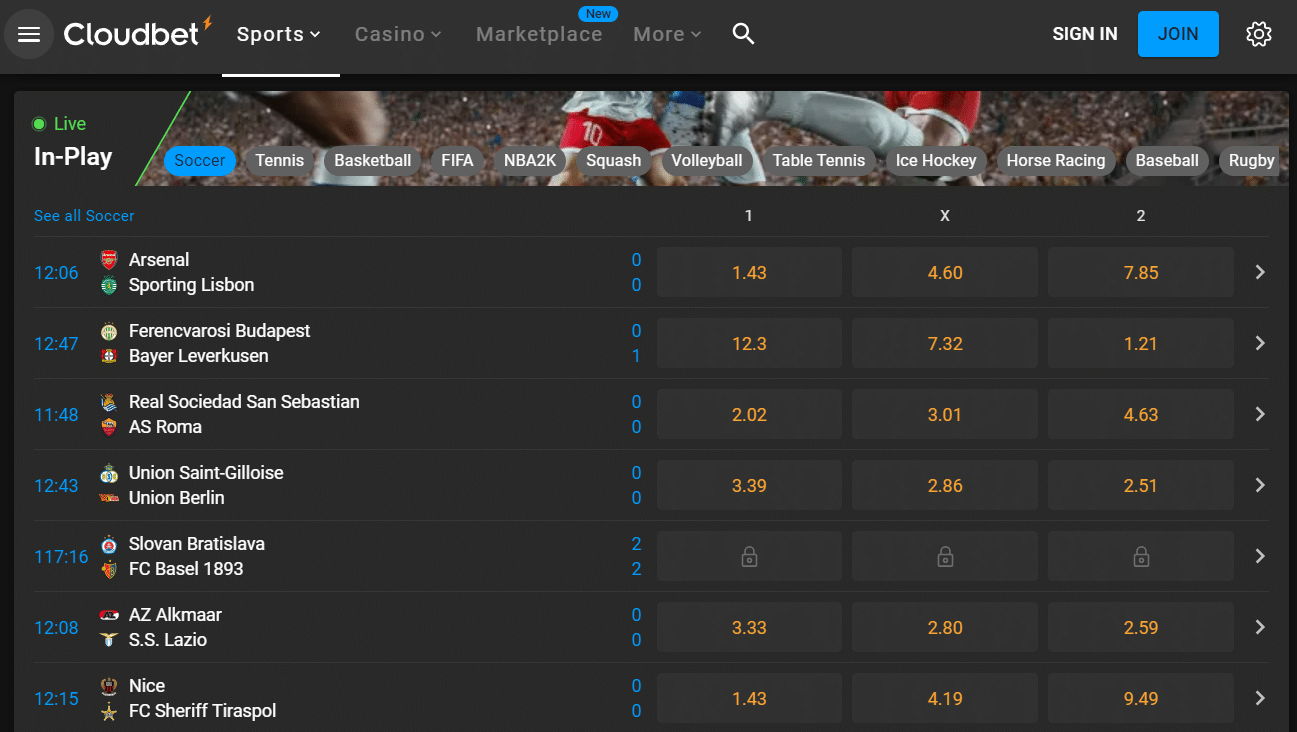The height and width of the screenshot is (732, 1297).
Task: Bet Nice match draw at 4.19
Action: coord(945,698)
